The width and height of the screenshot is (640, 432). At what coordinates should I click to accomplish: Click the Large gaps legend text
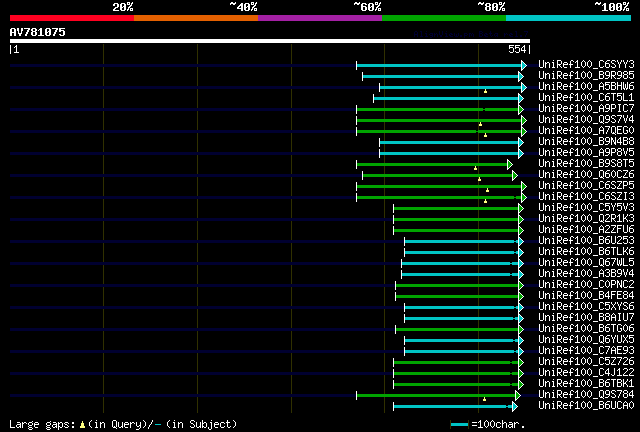pos(122,424)
